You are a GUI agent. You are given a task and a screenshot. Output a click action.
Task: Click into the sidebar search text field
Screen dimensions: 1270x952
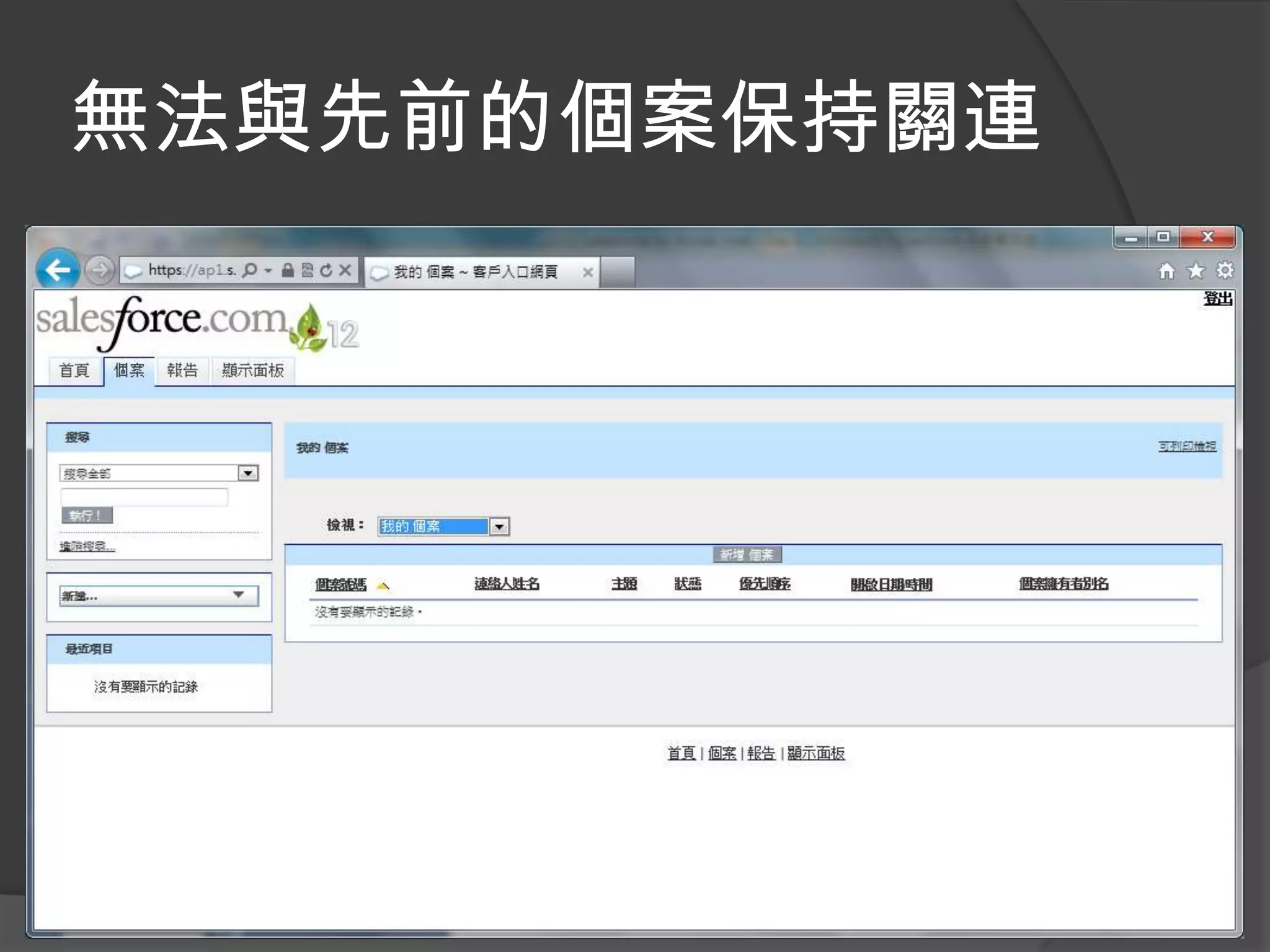tap(144, 497)
